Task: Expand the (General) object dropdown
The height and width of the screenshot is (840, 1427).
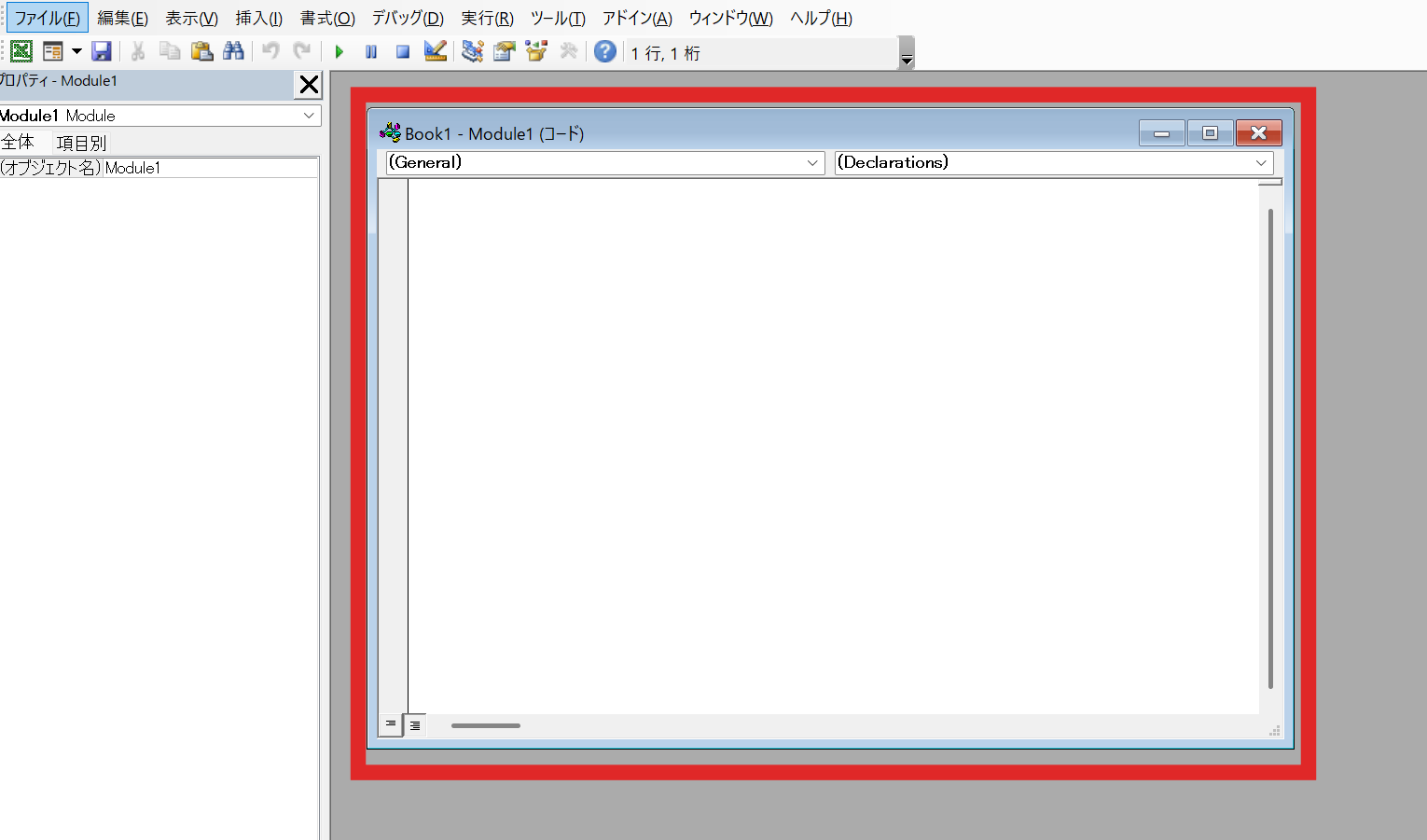Action: coord(811,162)
